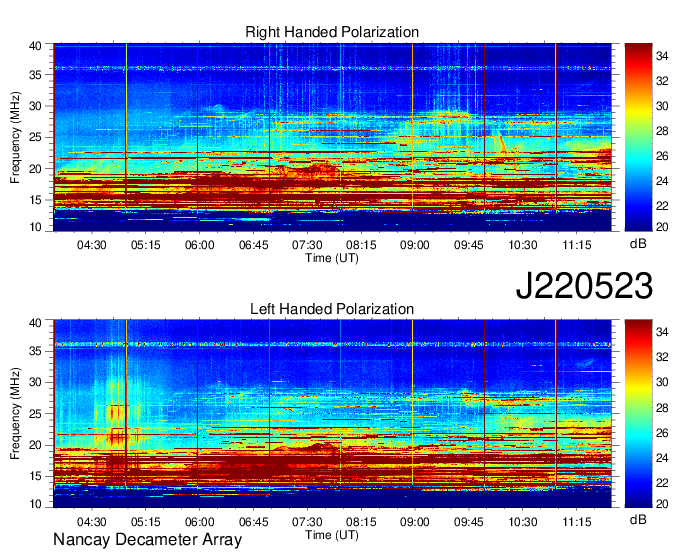Click the Left Handed Polarization spectrogram
680x552 pixels.
(332, 414)
